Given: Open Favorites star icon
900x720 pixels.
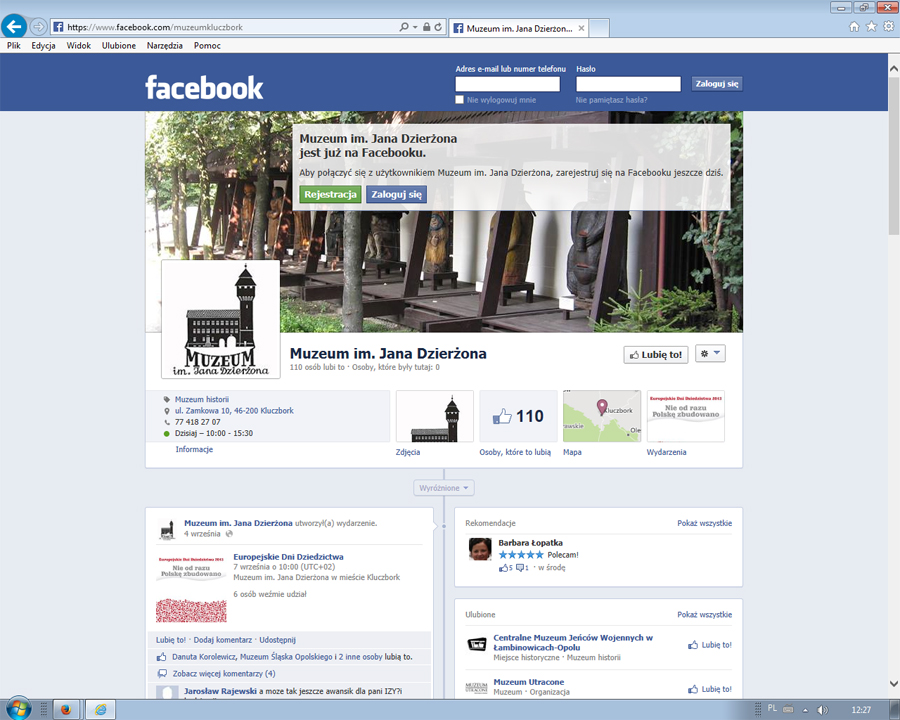Looking at the screenshot, I should (871, 26).
